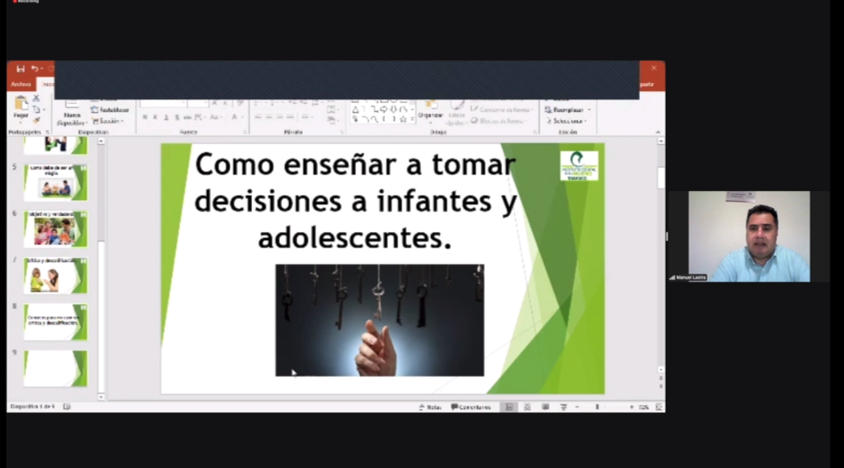Click Restablecer to reset the slide

tap(110, 110)
